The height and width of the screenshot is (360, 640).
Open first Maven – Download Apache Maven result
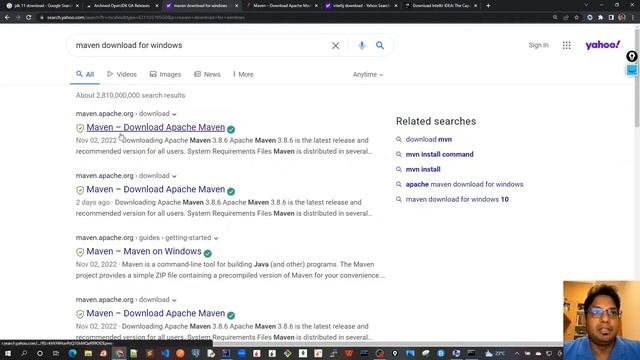[156, 127]
